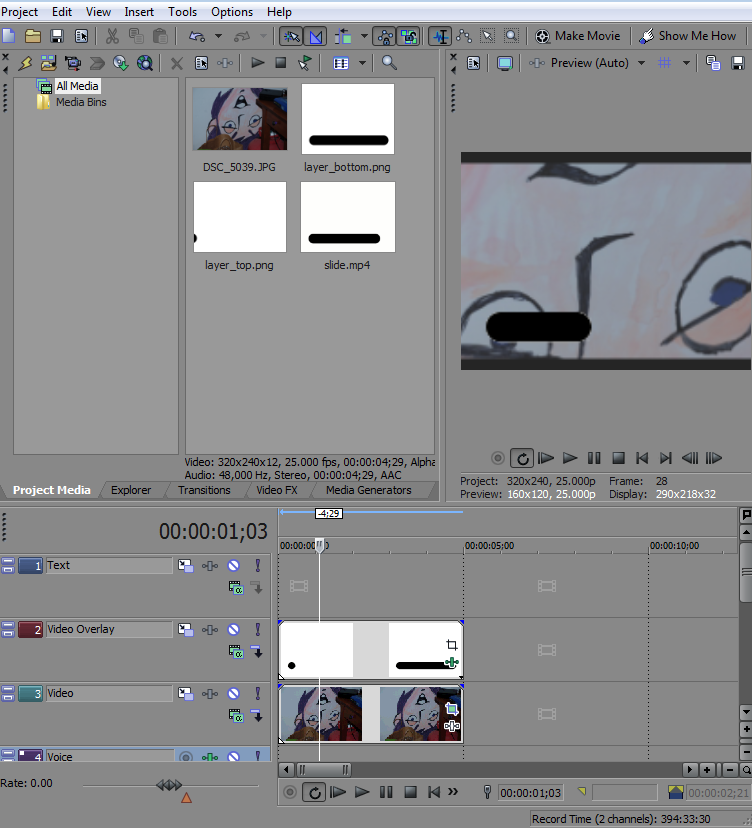Save preview snapshot to file
The height and width of the screenshot is (828, 752).
pyautogui.click(x=738, y=63)
